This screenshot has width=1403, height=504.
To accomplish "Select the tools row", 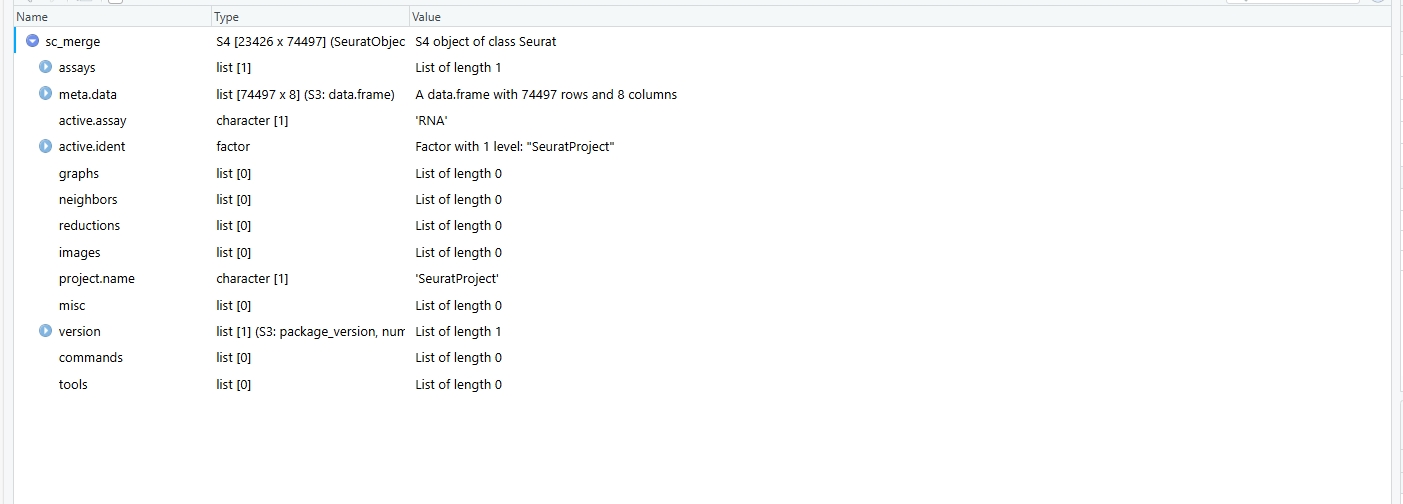I will (x=702, y=385).
